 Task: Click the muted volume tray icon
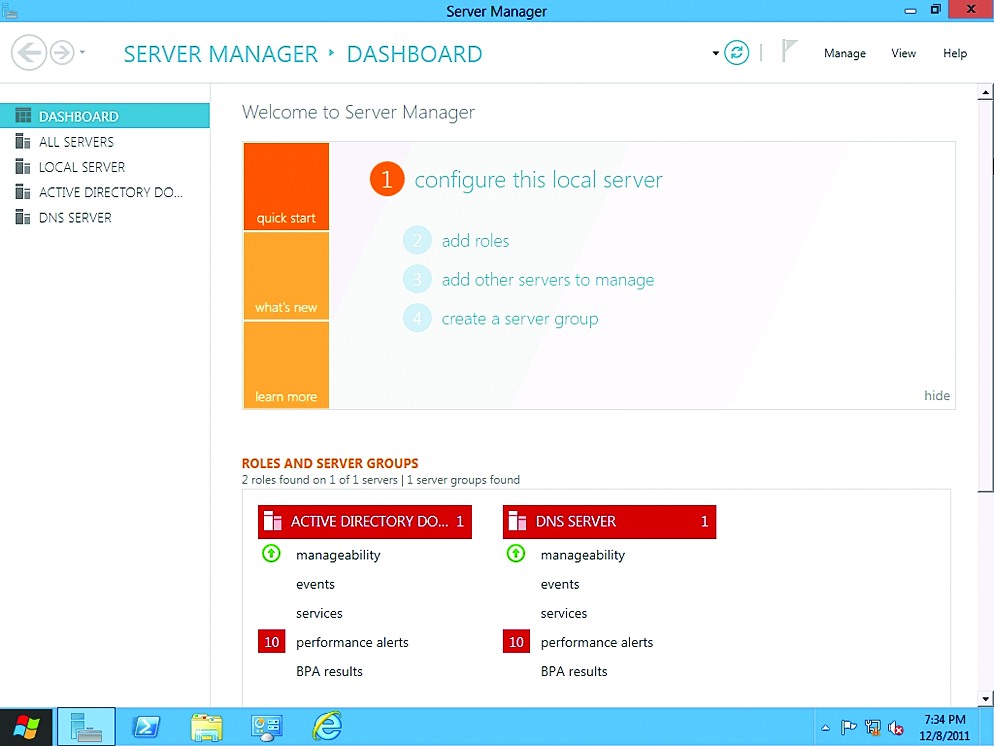[896, 728]
